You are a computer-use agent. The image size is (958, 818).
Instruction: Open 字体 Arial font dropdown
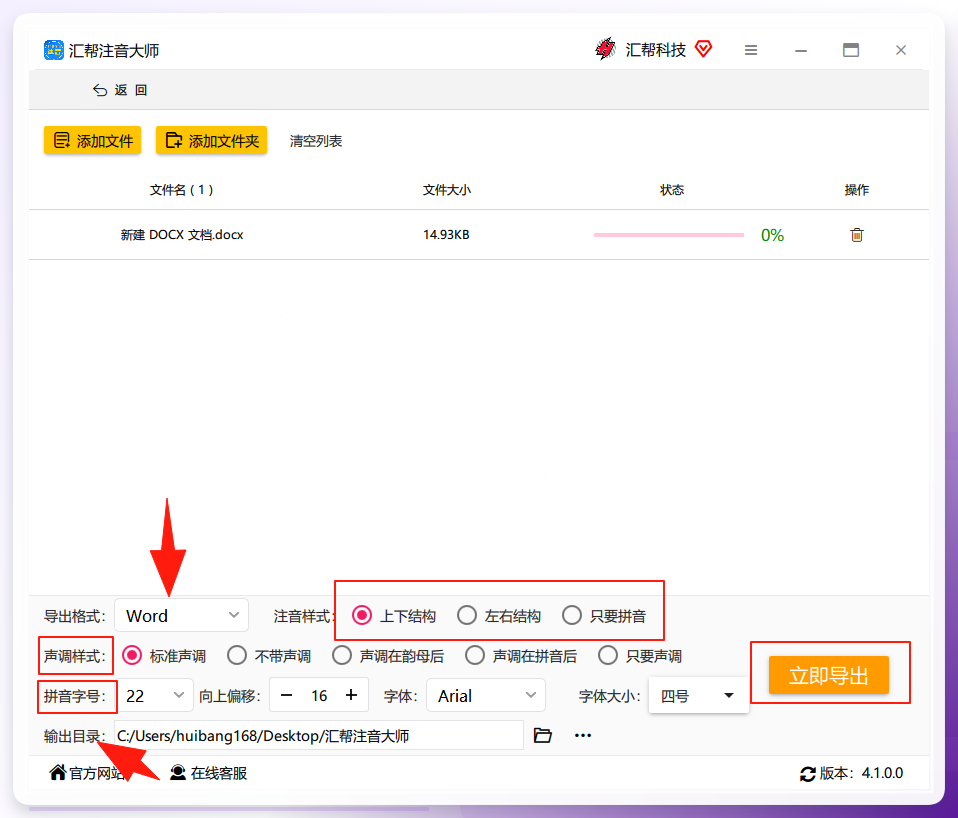point(486,696)
